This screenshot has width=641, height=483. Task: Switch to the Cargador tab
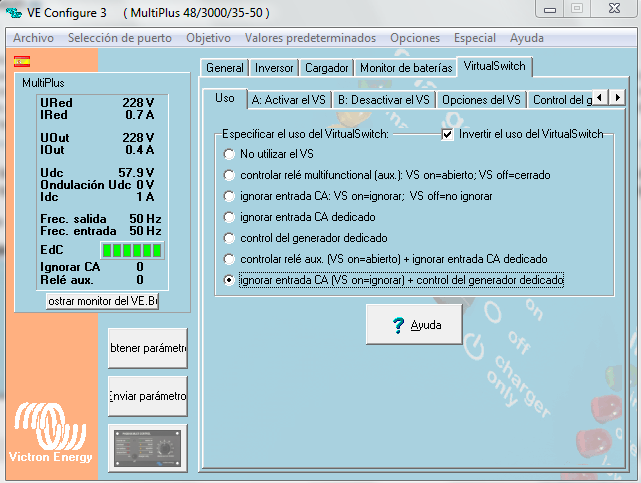point(327,68)
